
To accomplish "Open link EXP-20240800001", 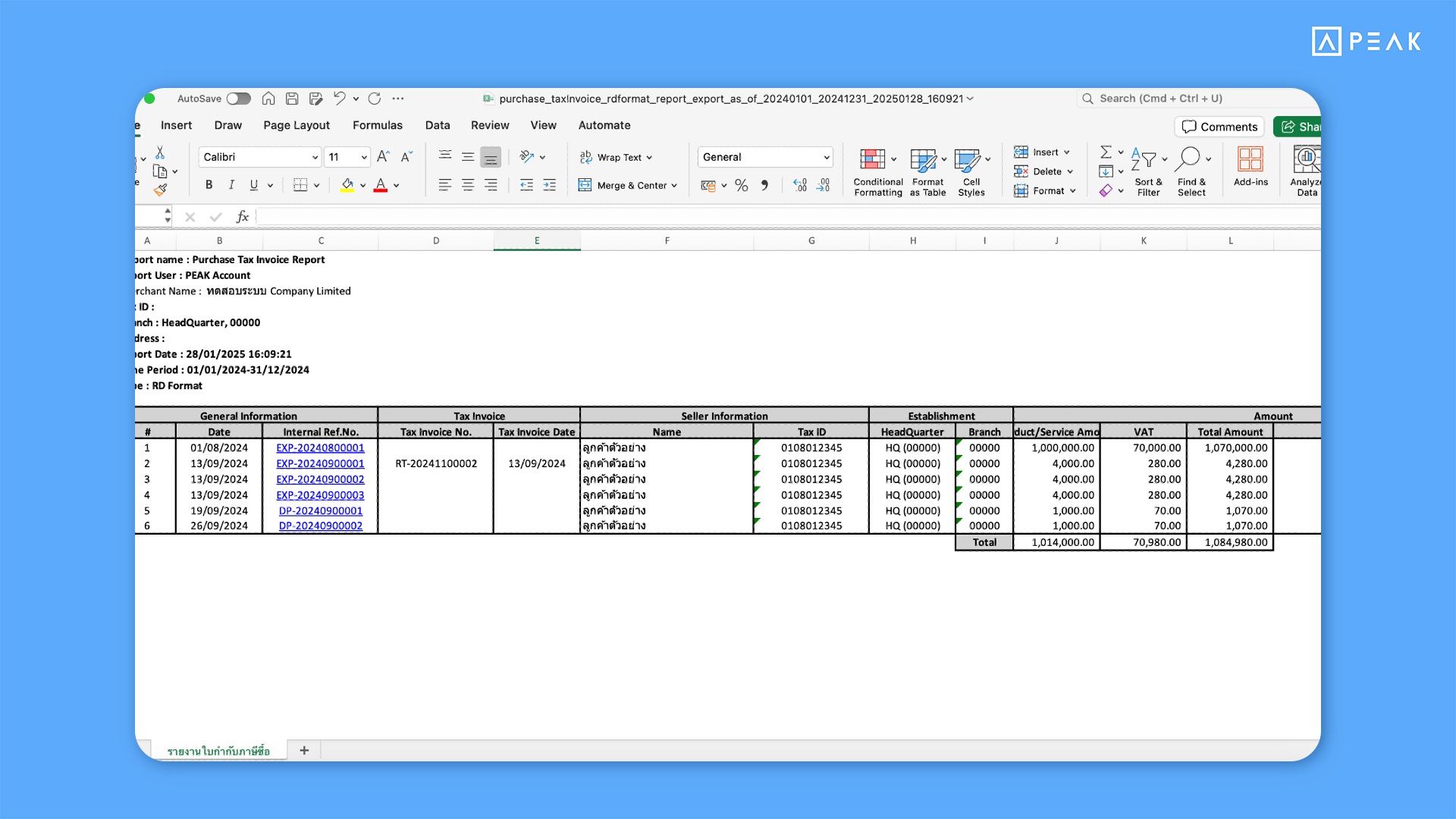I will click(x=320, y=448).
